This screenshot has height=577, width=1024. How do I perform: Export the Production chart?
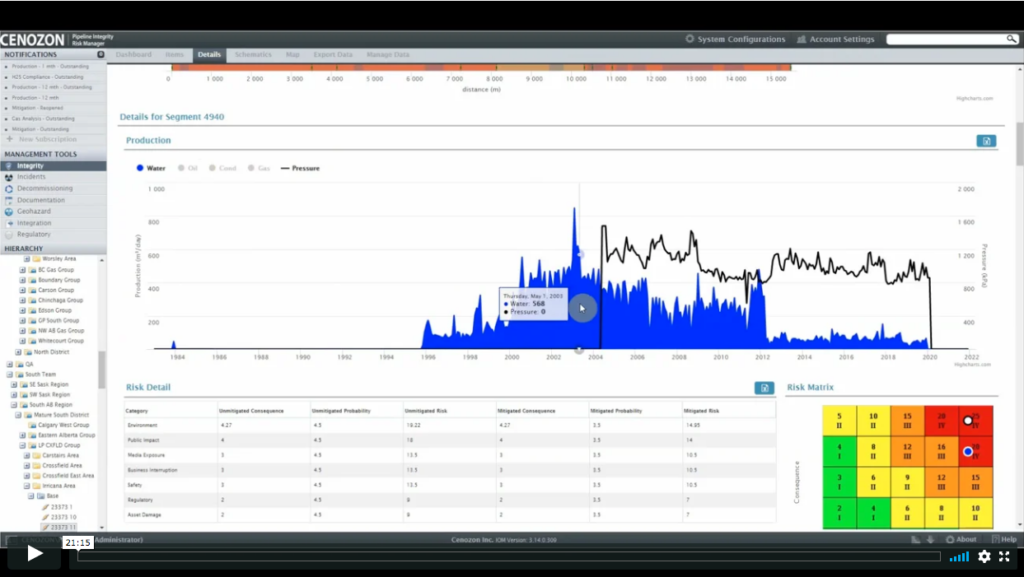point(986,141)
